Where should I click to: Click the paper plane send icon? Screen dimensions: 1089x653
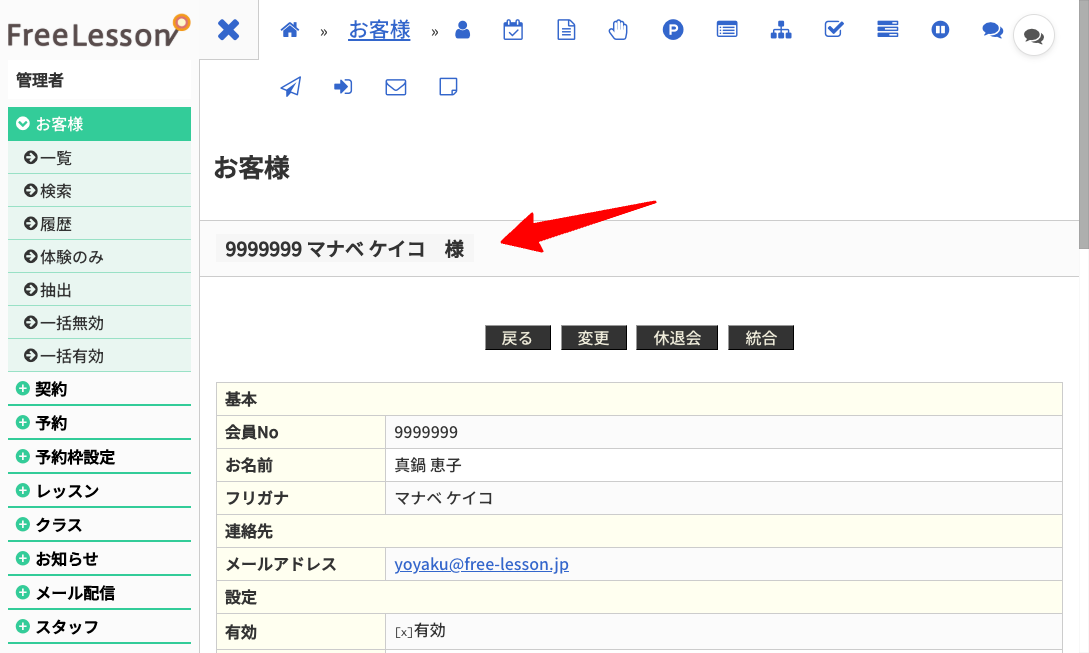291,87
